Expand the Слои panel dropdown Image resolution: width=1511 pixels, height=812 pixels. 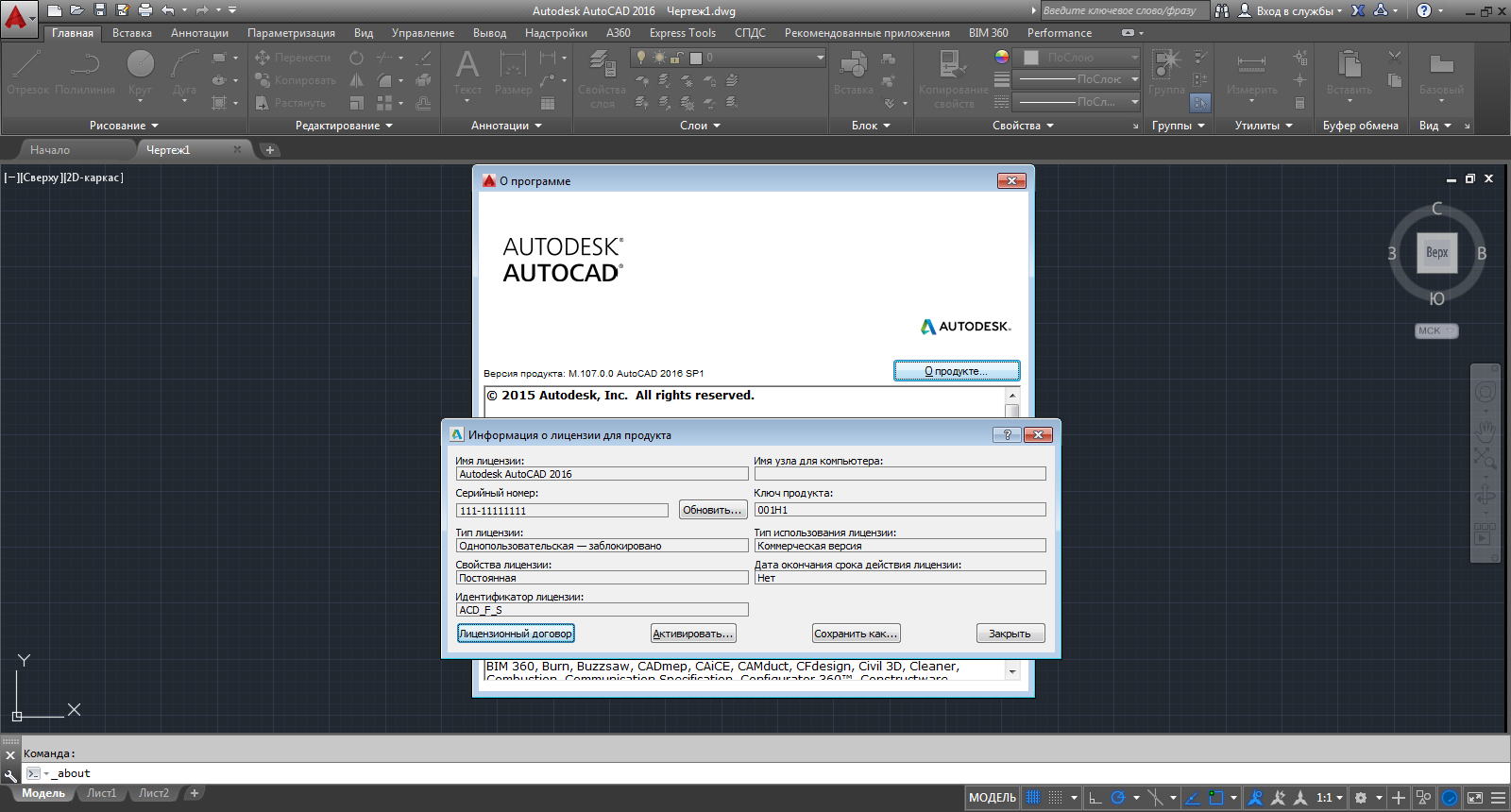pos(700,126)
